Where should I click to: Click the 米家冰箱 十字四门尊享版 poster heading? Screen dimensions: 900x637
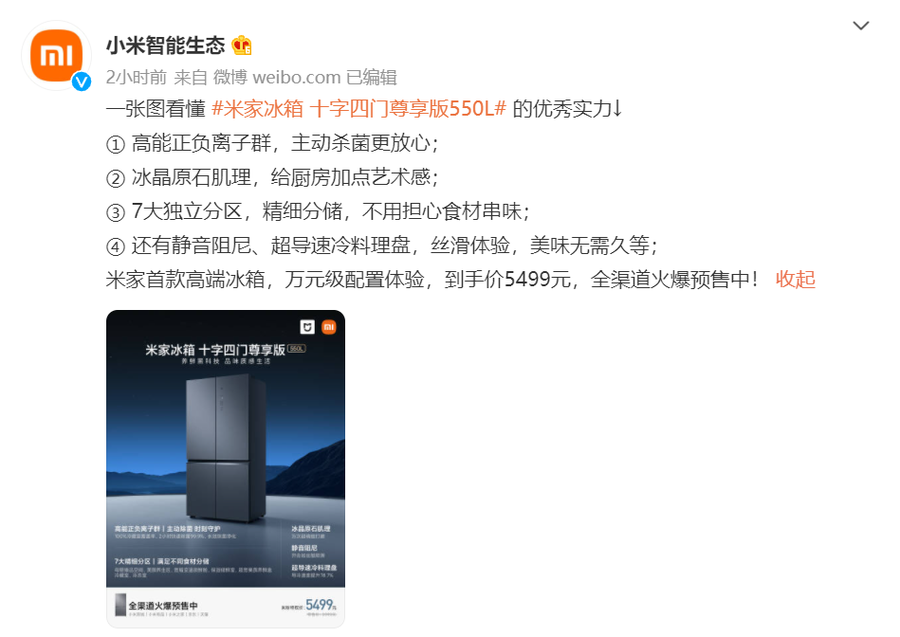(215, 349)
